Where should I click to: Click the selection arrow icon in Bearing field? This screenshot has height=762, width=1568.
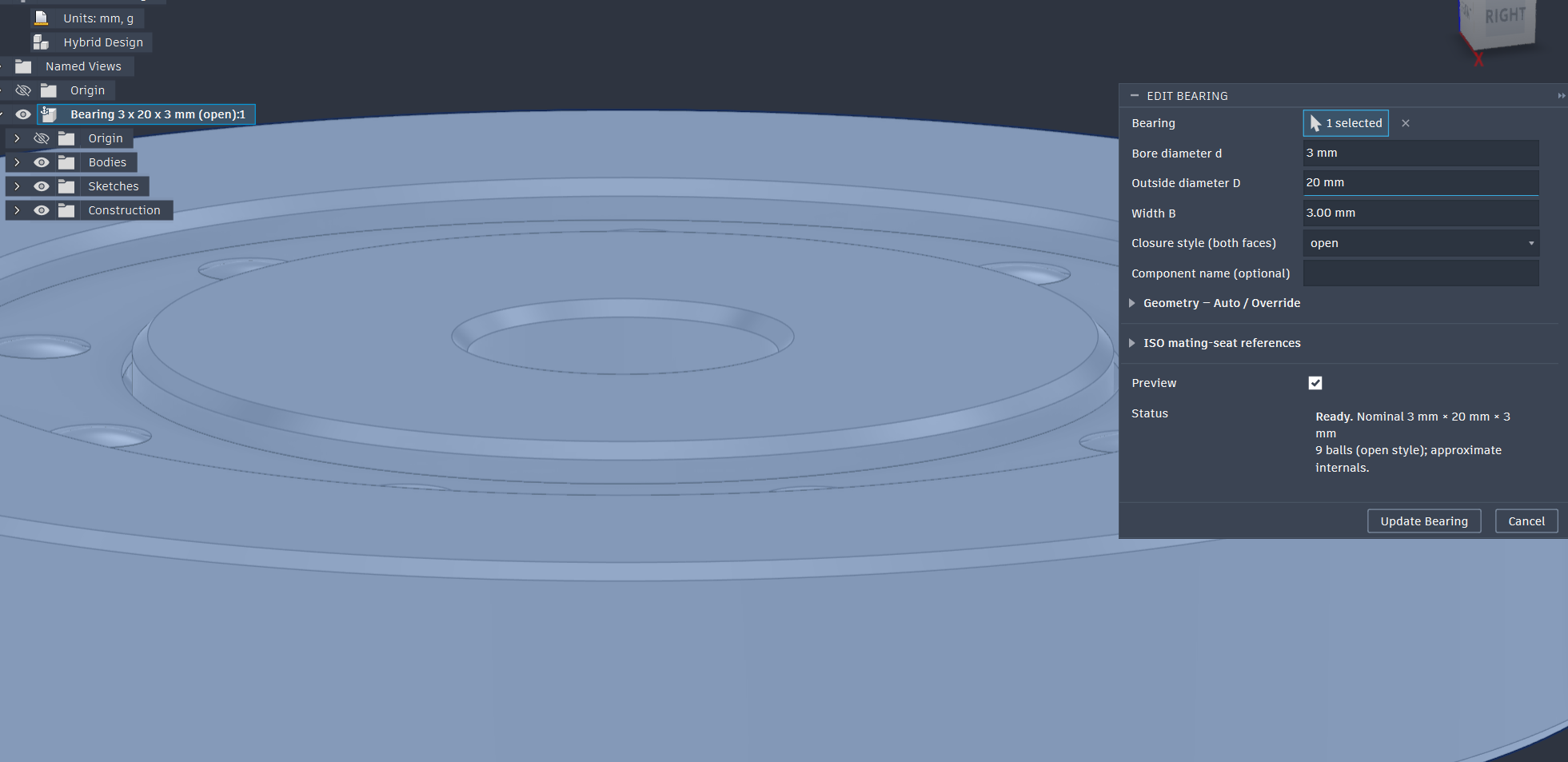click(1315, 123)
